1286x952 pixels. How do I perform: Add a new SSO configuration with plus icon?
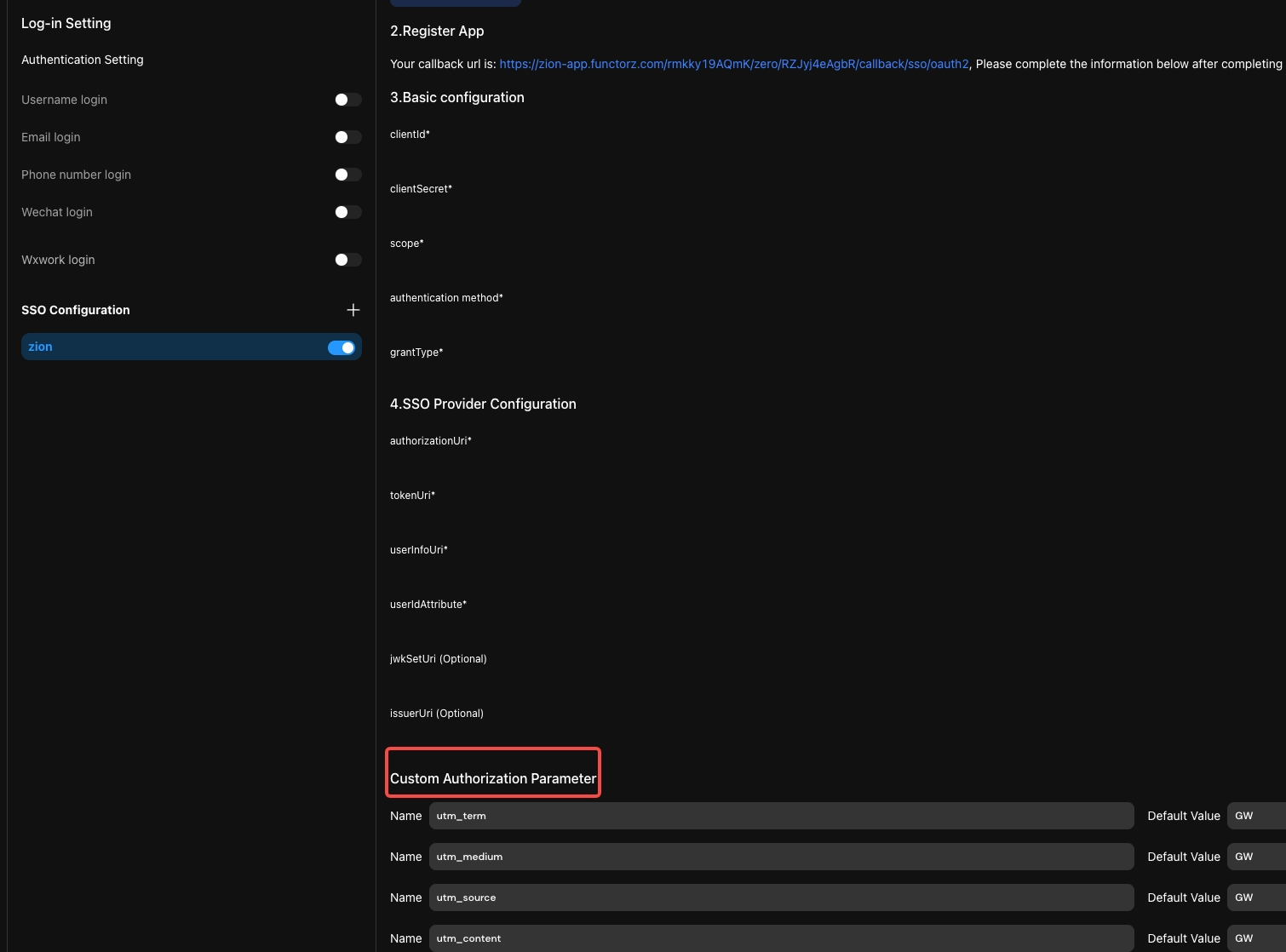coord(353,310)
